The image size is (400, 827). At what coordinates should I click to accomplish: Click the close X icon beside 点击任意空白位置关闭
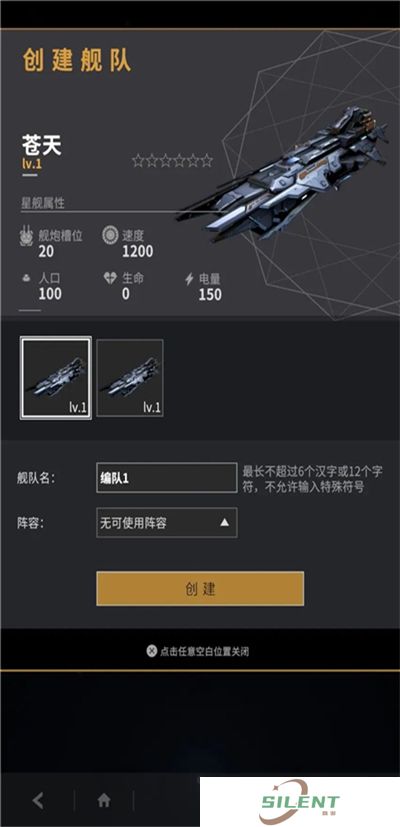[152, 651]
